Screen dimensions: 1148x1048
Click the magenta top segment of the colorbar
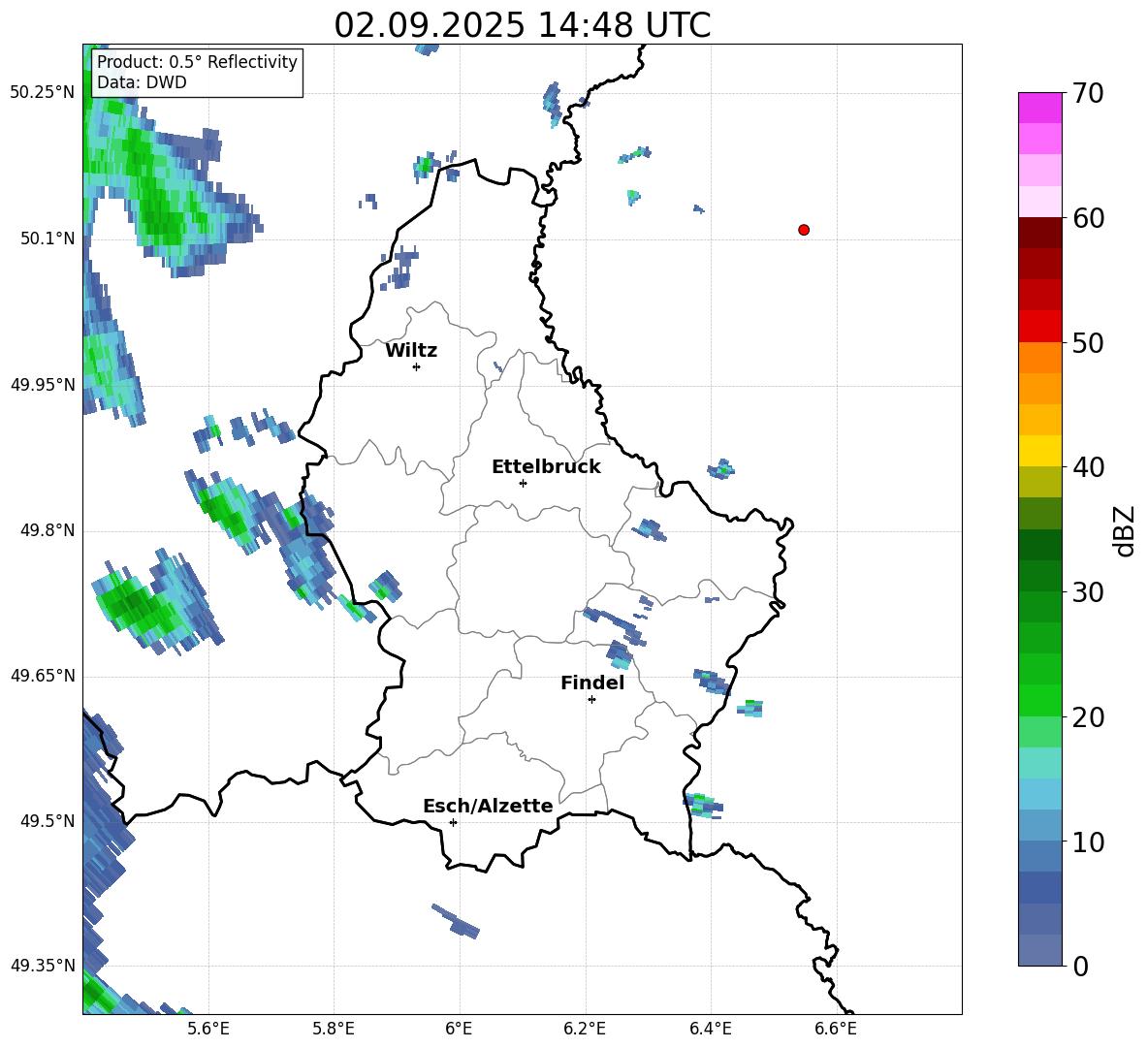click(1039, 108)
